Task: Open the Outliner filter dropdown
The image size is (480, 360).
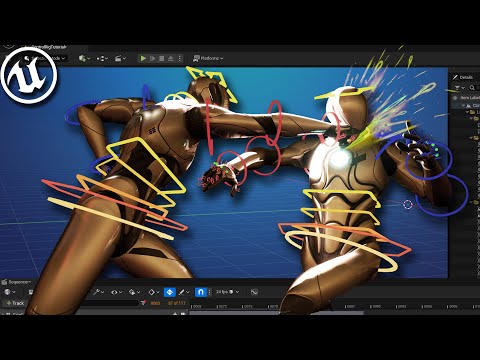Action: pyautogui.click(x=459, y=88)
